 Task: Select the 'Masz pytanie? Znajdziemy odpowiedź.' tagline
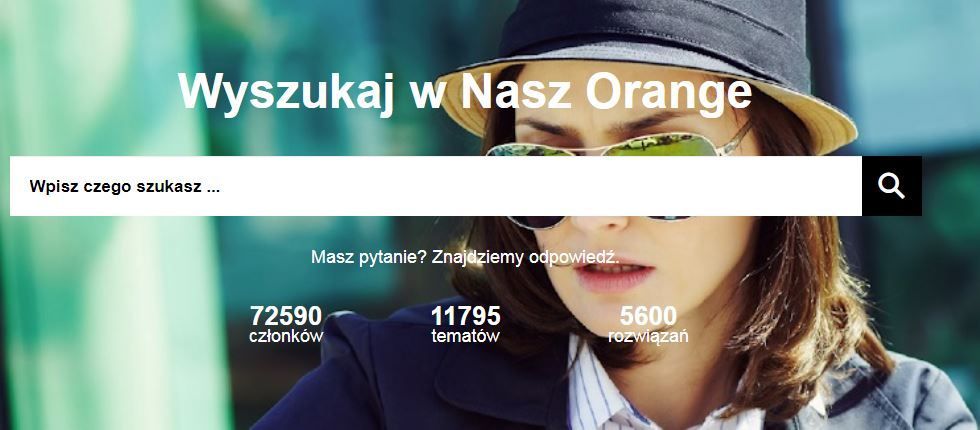point(465,257)
